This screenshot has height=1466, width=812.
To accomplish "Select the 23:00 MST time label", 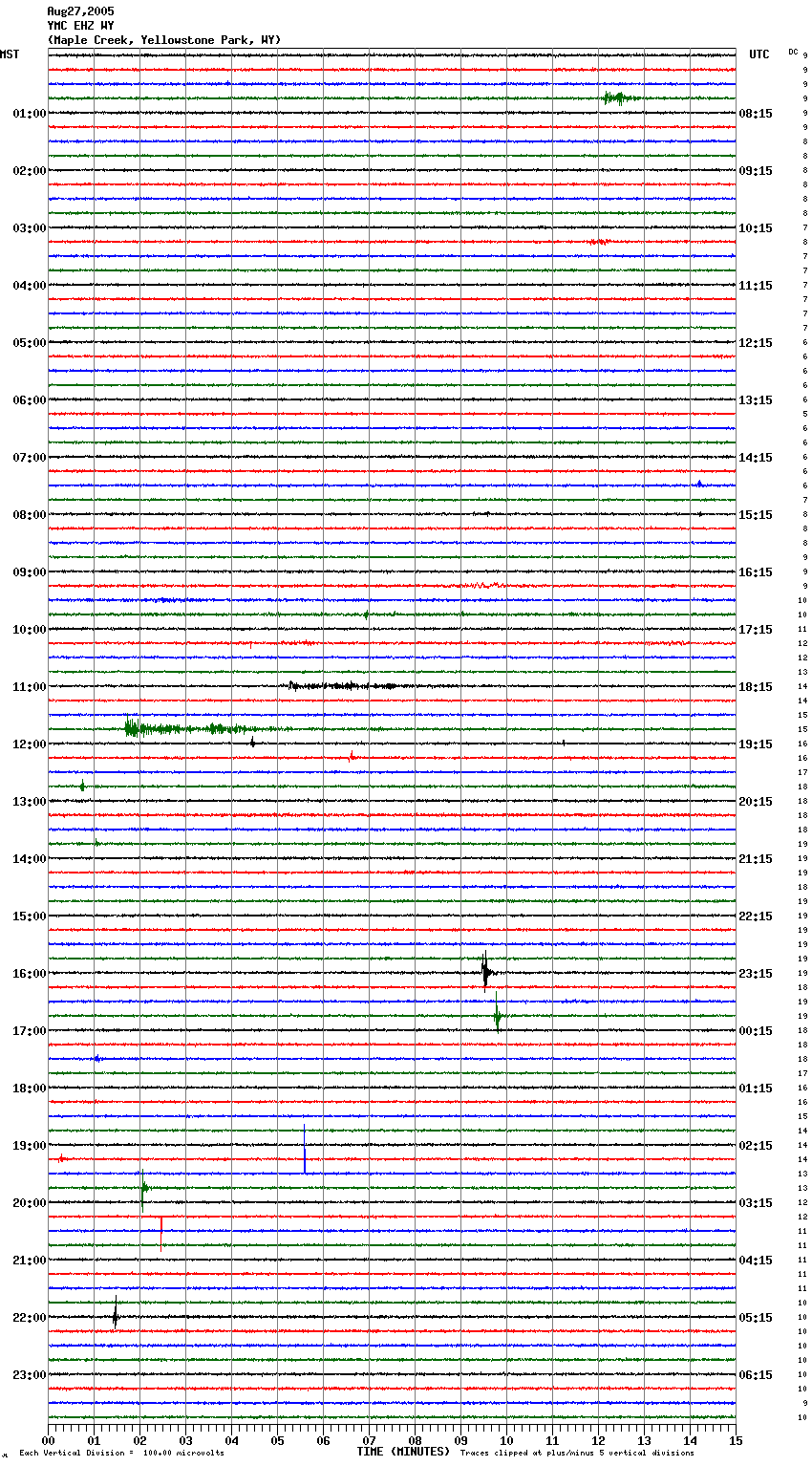I will point(30,1375).
